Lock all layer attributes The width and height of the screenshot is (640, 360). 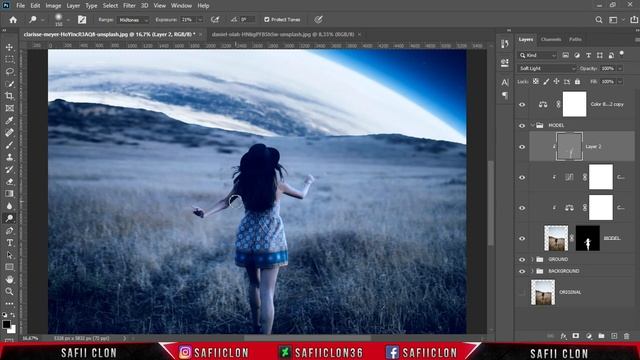pyautogui.click(x=577, y=82)
